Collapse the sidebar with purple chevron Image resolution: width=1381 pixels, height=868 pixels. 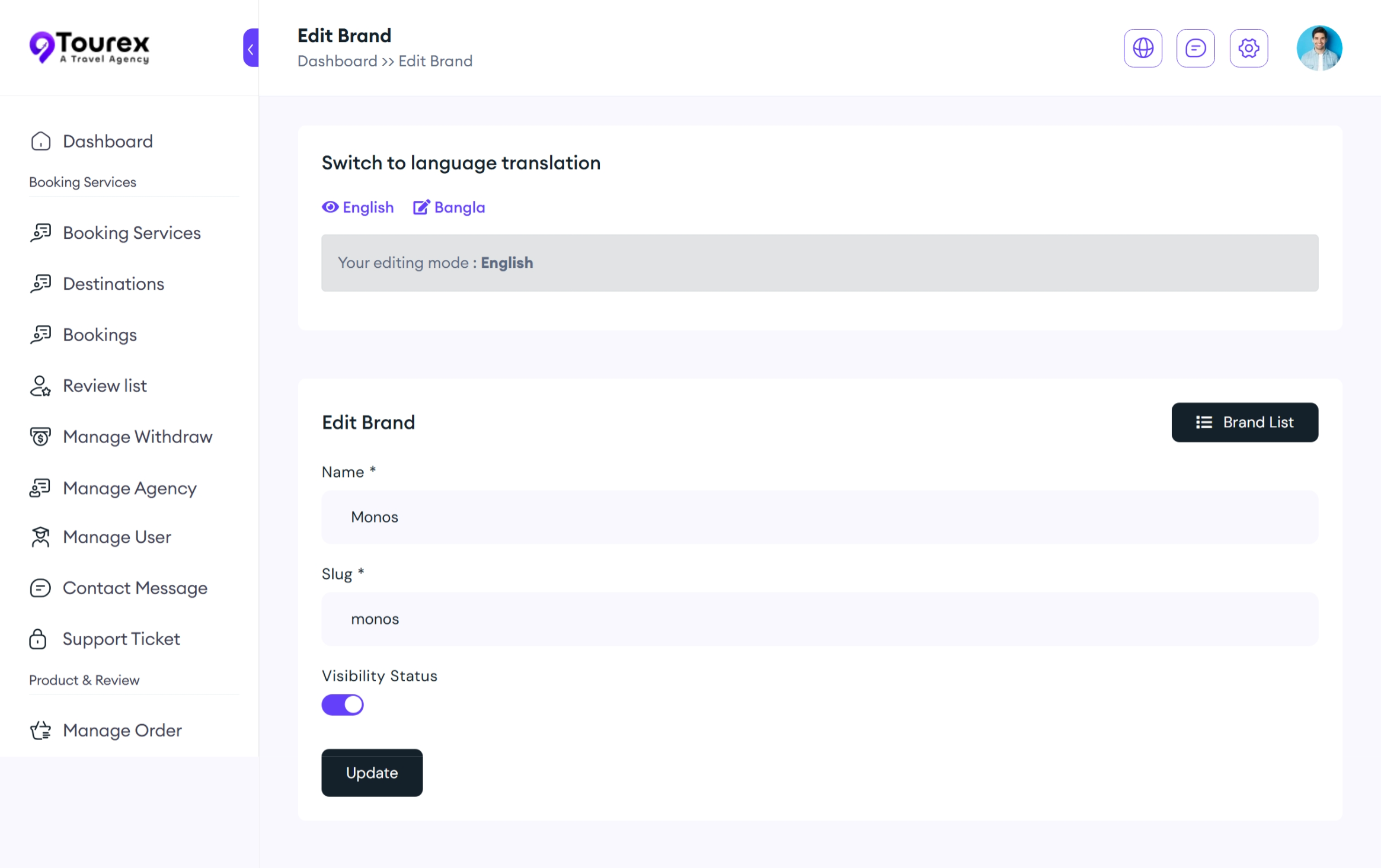251,48
